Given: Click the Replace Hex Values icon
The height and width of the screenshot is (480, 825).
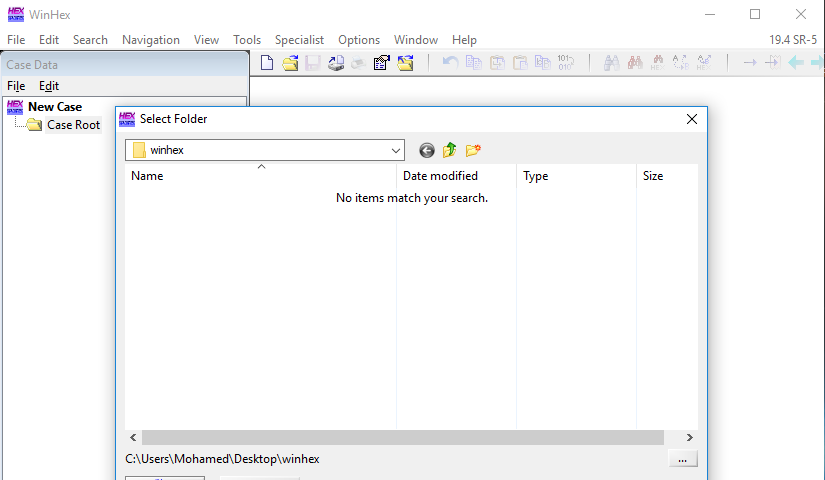Looking at the screenshot, I should [703, 63].
